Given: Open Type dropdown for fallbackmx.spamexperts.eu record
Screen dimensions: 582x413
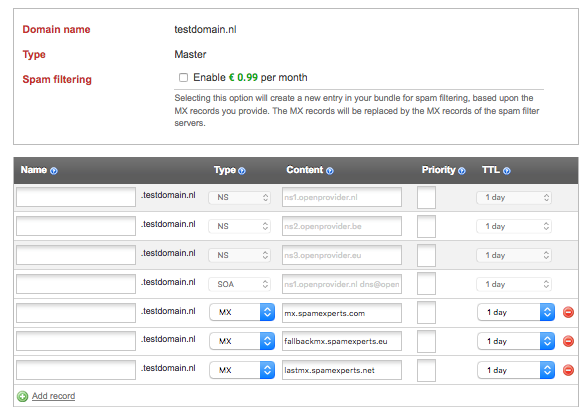Looking at the screenshot, I should [242, 341].
